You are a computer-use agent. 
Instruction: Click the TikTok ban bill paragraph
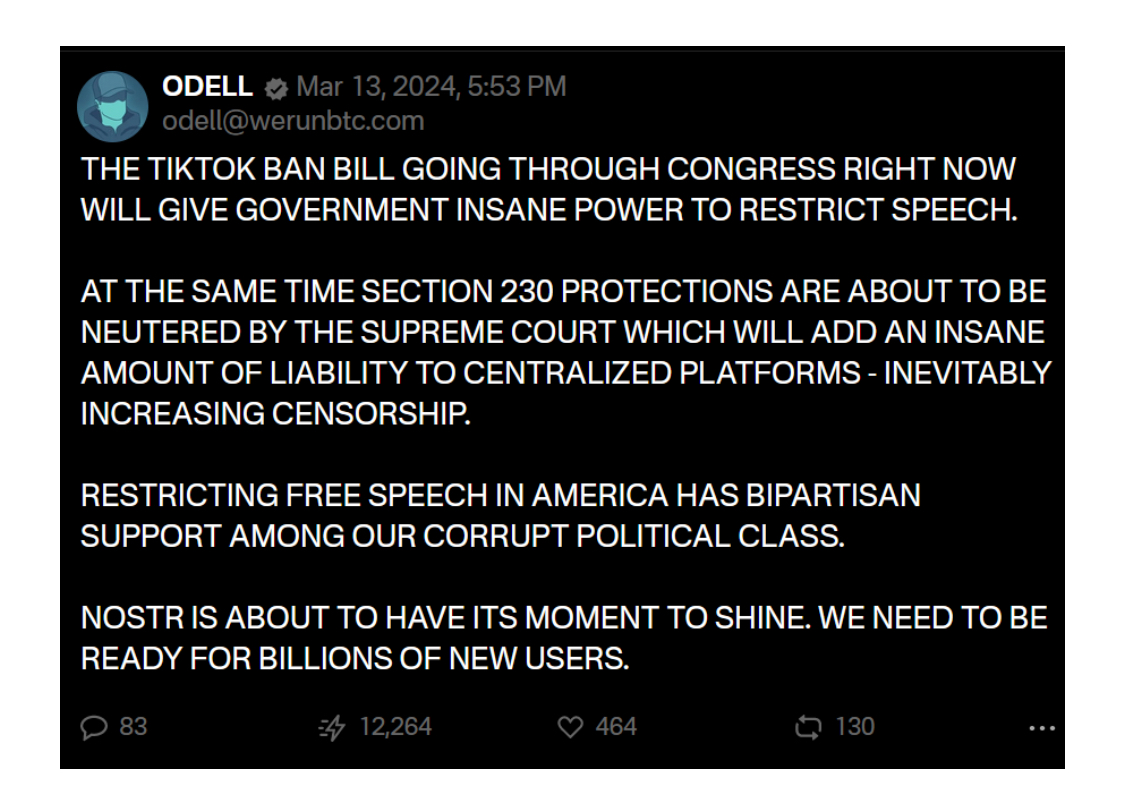coord(548,189)
